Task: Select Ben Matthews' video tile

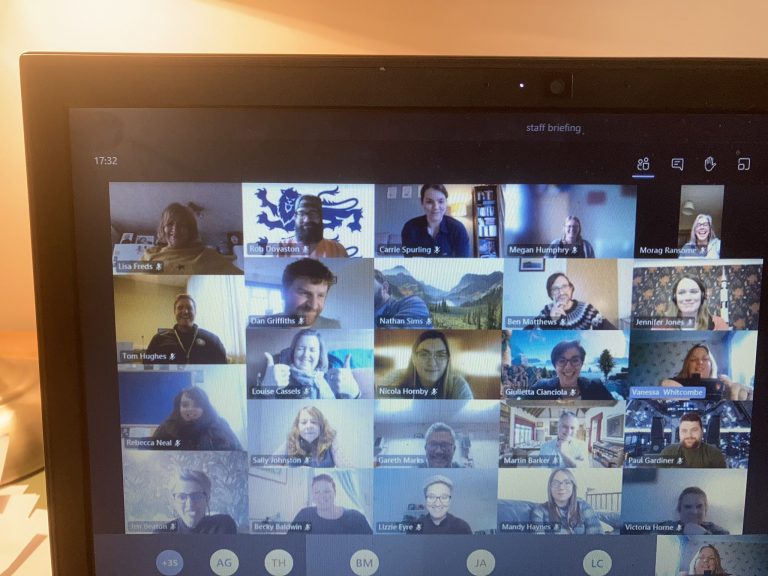Action: point(568,294)
